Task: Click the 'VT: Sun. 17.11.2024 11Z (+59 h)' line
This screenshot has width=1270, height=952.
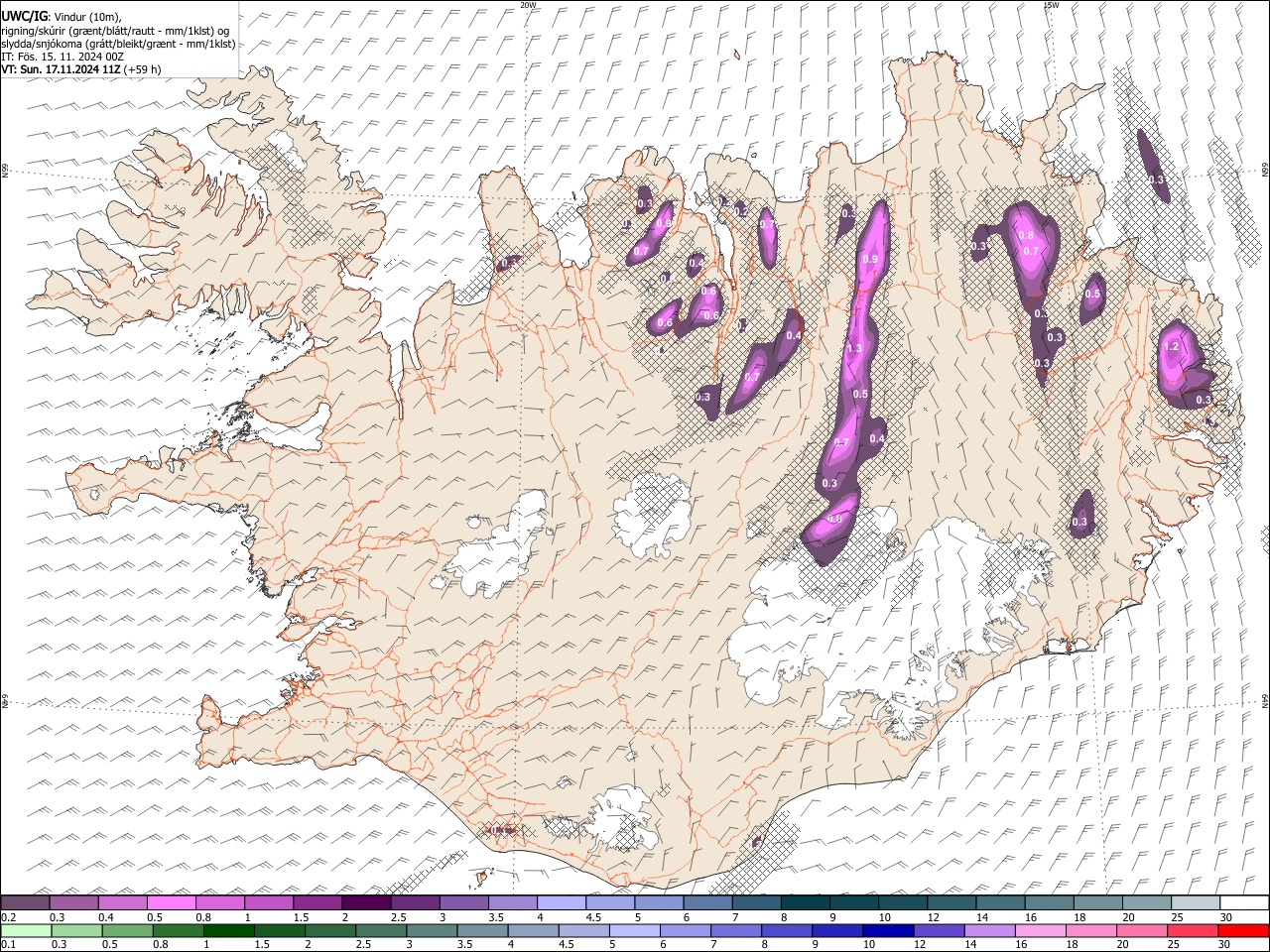Action: coord(80,69)
